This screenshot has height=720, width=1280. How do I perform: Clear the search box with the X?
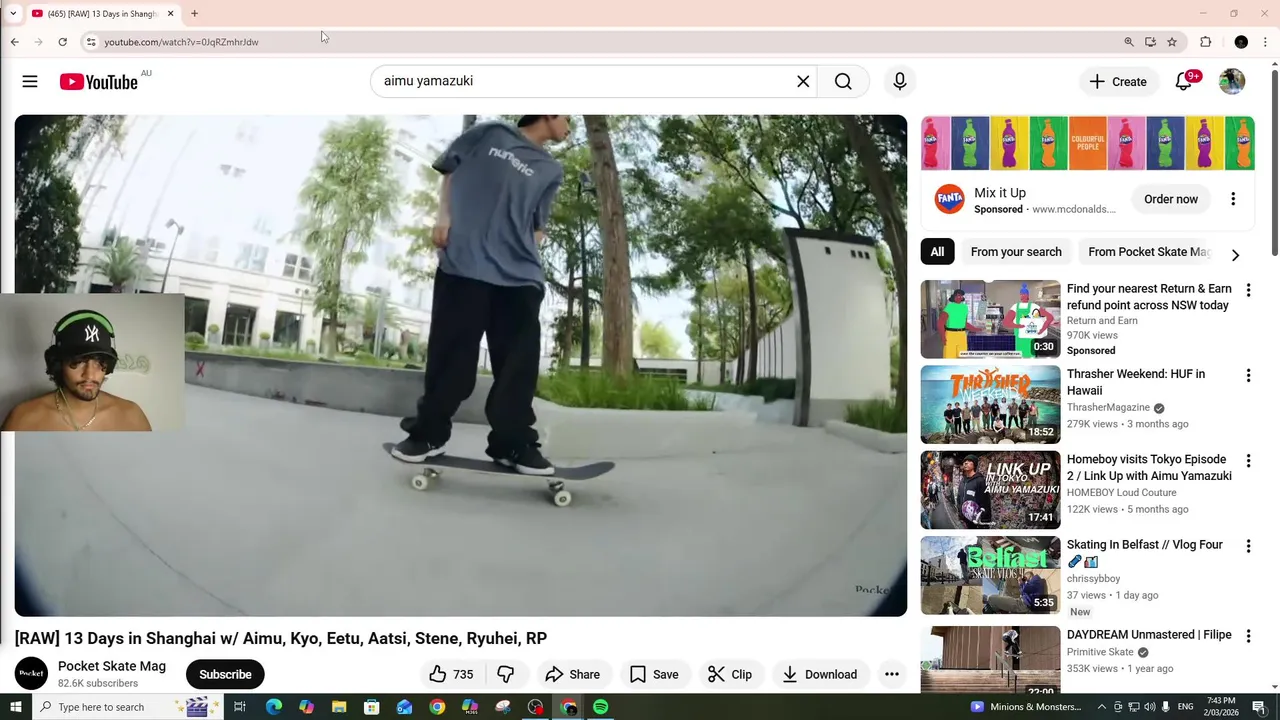[803, 81]
